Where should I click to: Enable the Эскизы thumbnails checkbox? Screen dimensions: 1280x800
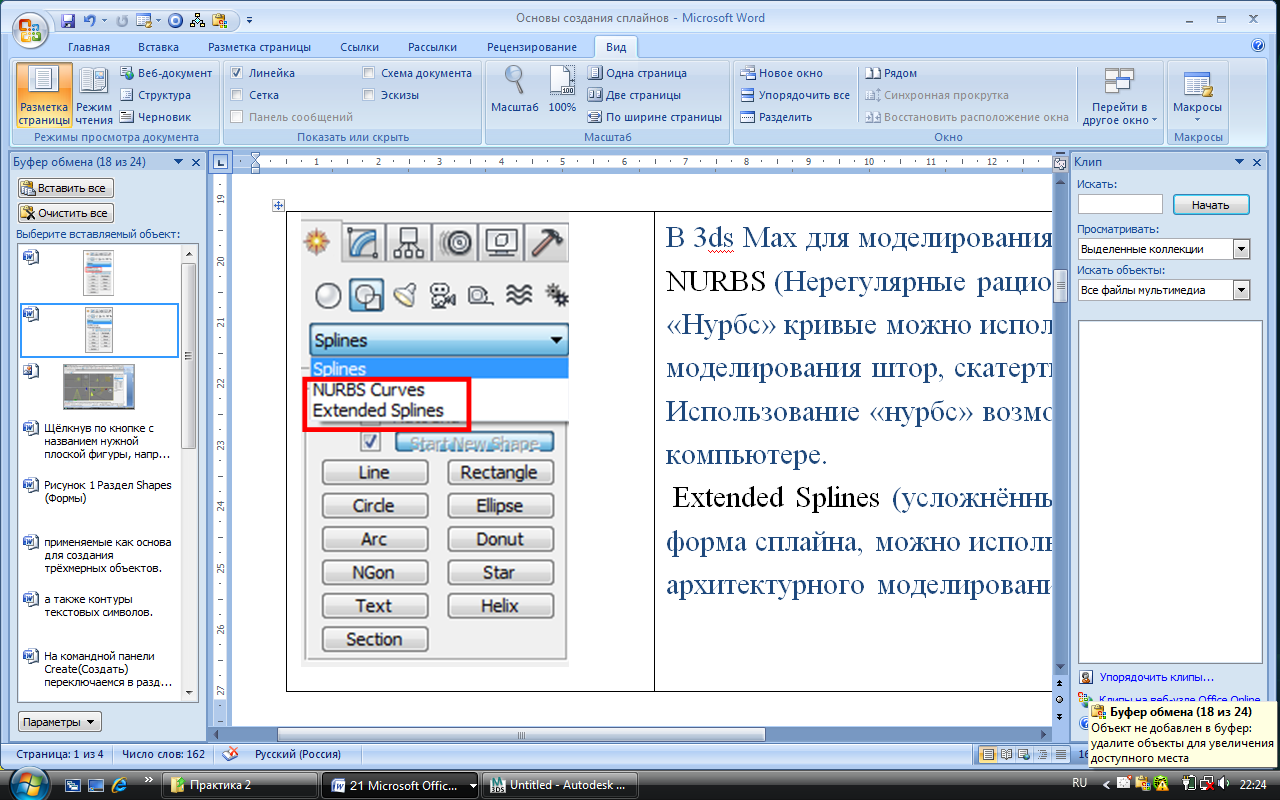369,95
